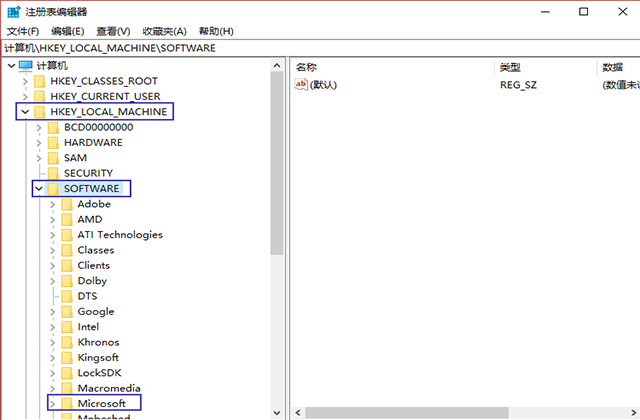Viewport: 640px width, 420px height.
Task: Click tree scrollbar down arrow
Action: pos(277,413)
